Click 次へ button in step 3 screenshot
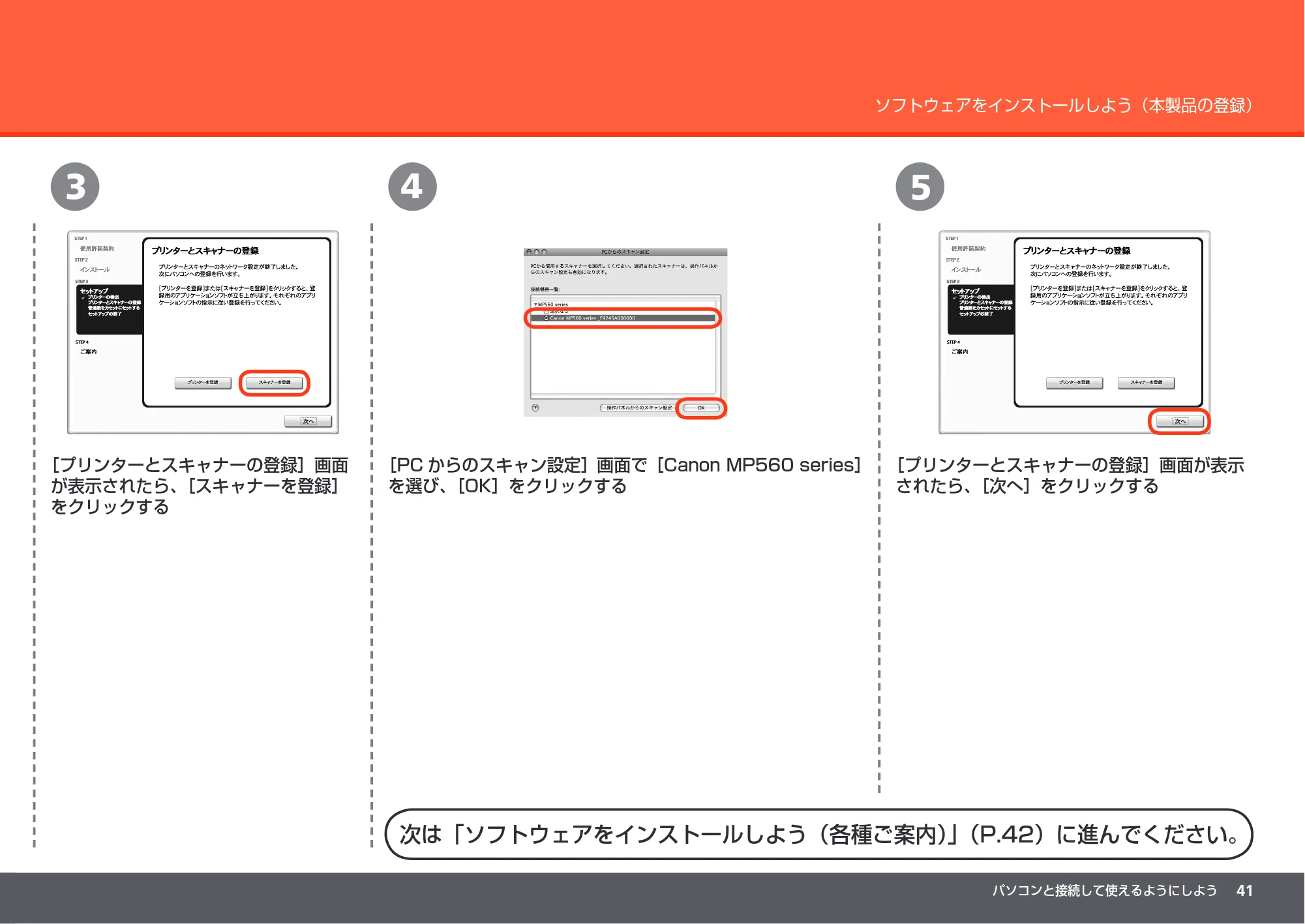 [x=308, y=421]
